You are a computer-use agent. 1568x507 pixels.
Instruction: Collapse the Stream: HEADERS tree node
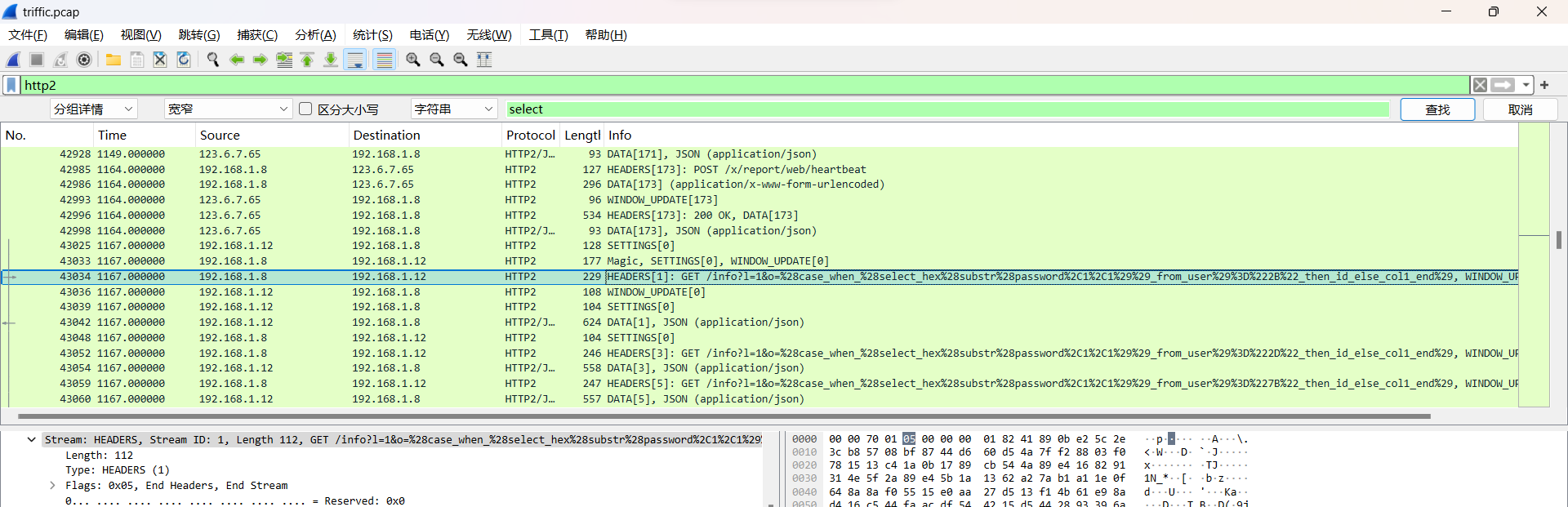[x=31, y=440]
